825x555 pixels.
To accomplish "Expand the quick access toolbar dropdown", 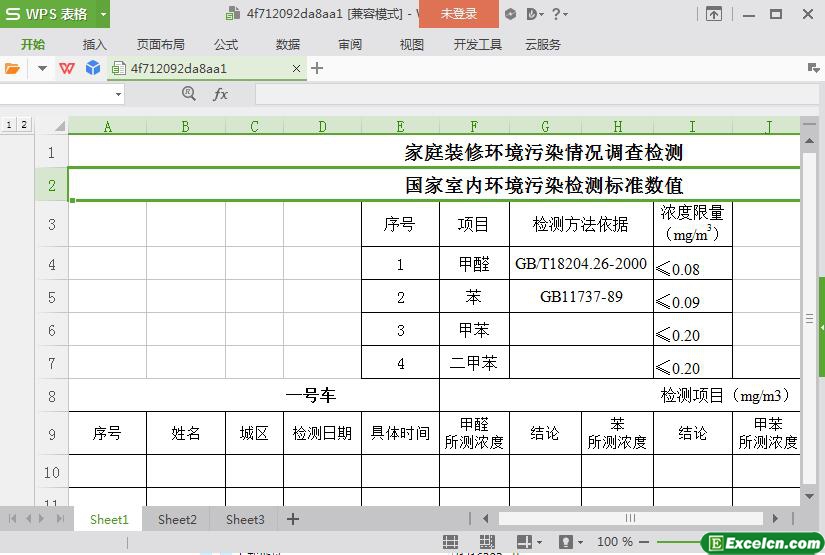I will coord(42,68).
